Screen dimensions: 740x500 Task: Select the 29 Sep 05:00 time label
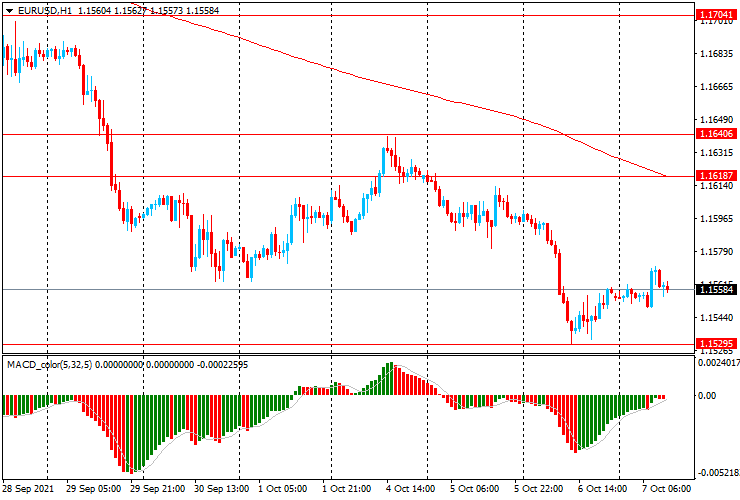tap(93, 489)
